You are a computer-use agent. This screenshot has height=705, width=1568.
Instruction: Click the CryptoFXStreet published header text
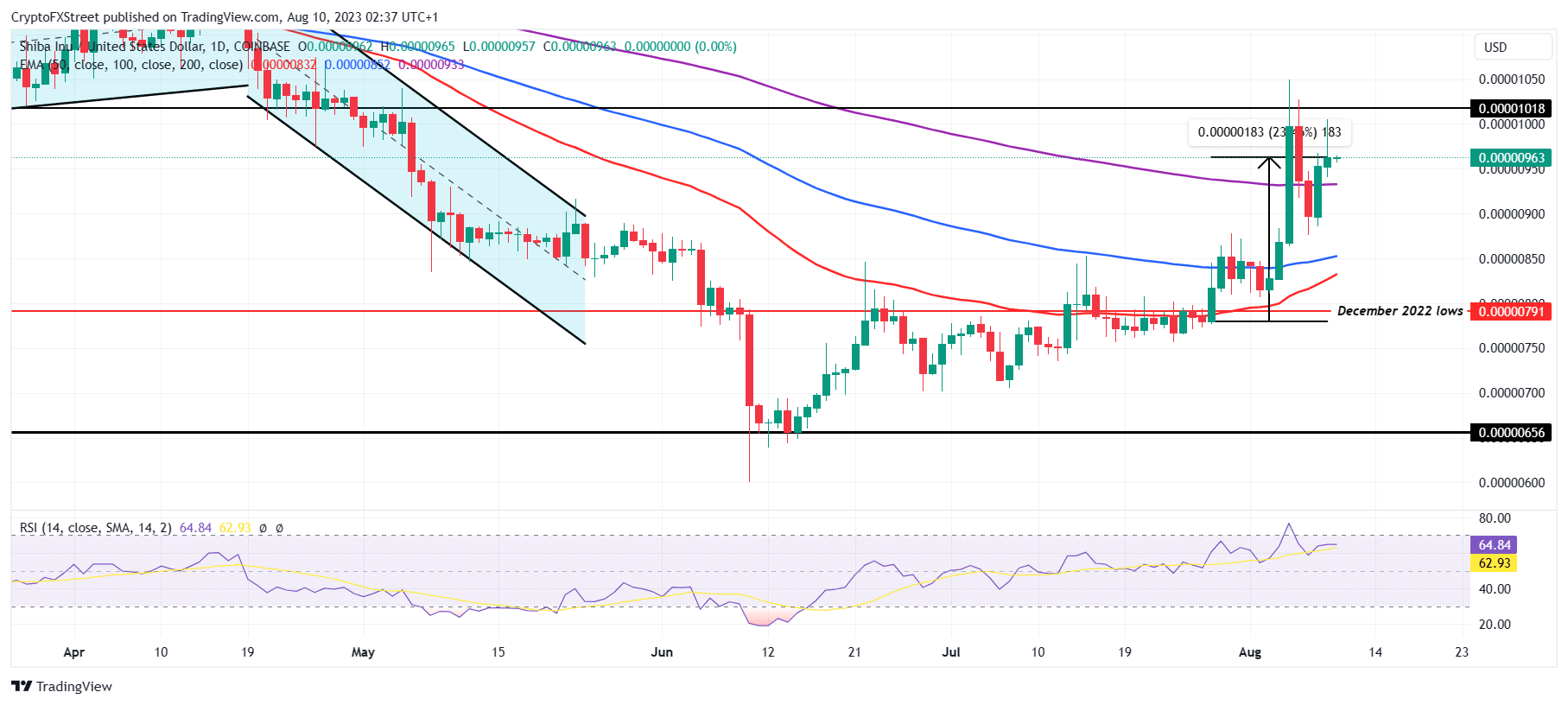(x=225, y=17)
